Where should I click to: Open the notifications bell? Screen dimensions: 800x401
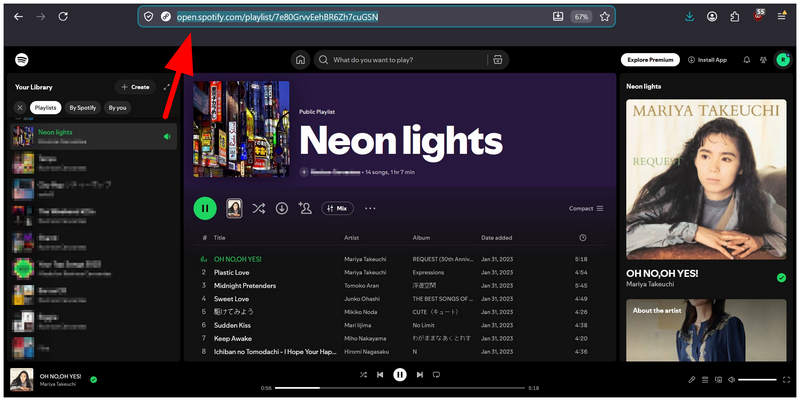746,60
